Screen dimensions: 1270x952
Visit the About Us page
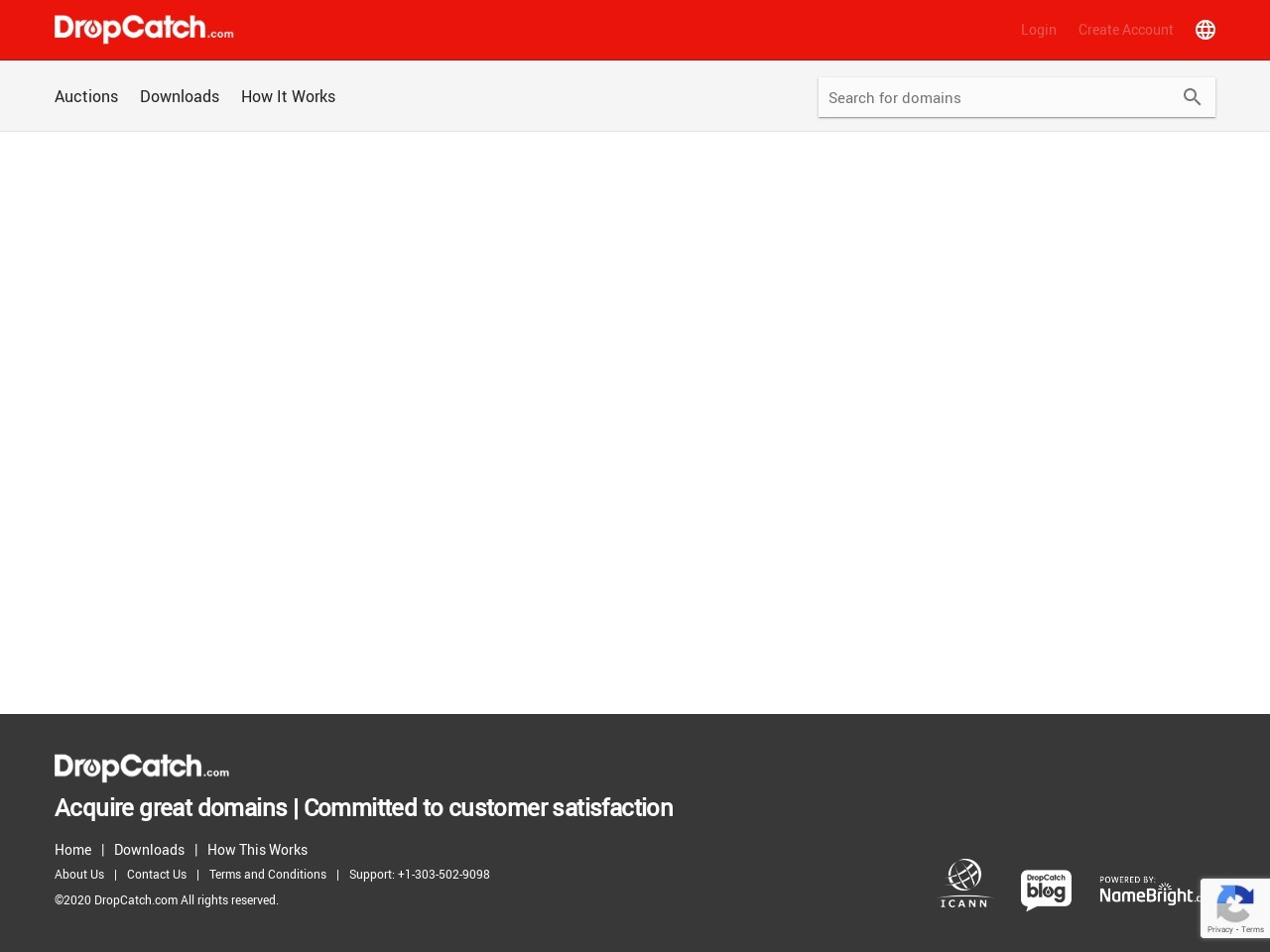point(79,875)
